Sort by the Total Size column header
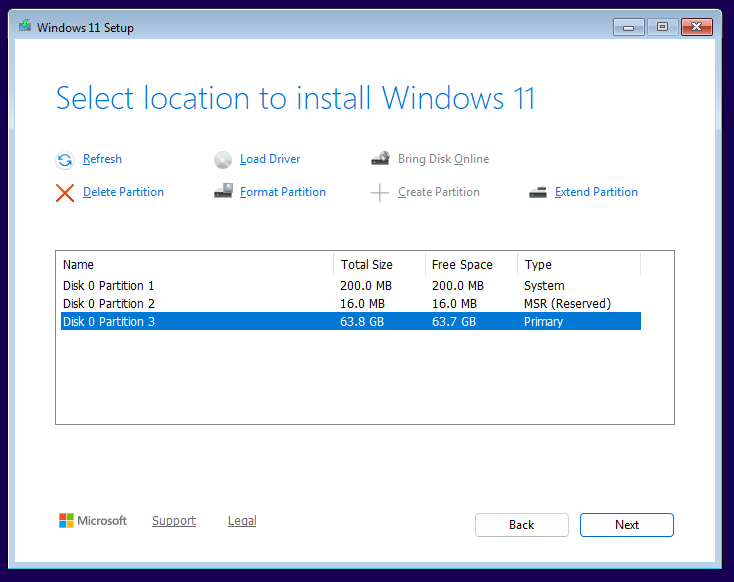Viewport: 734px width, 582px height. pyautogui.click(x=380, y=265)
